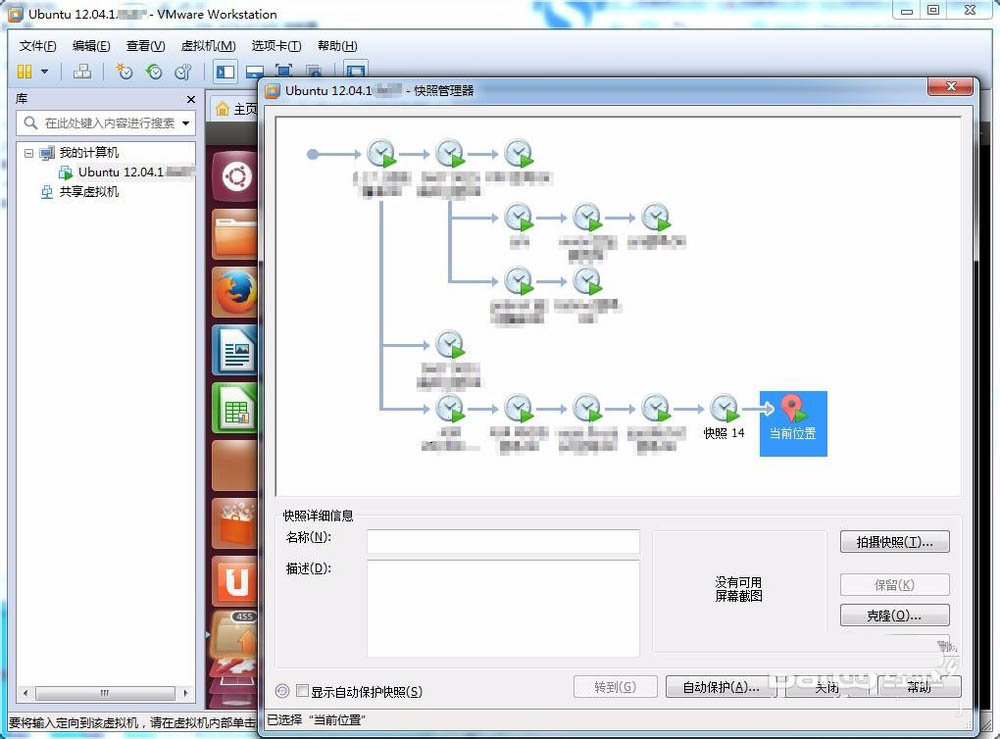
Task: Open the Snapshot Manager toolbar icon
Action: 183,71
